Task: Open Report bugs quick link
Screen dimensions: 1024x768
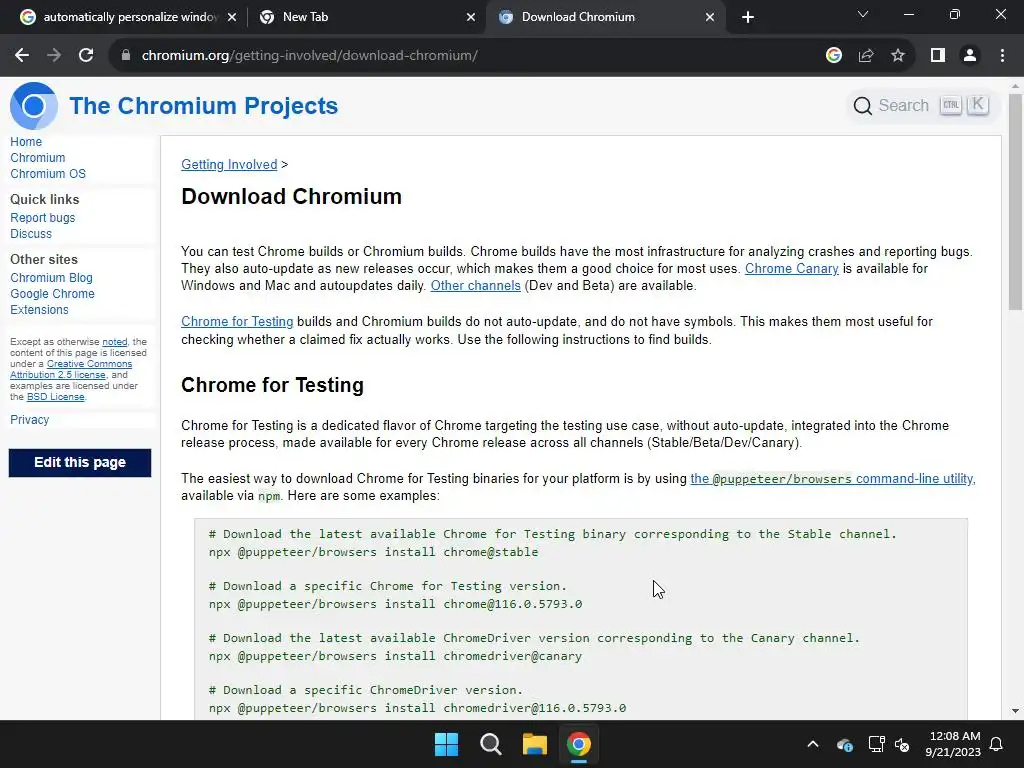Action: 42,217
